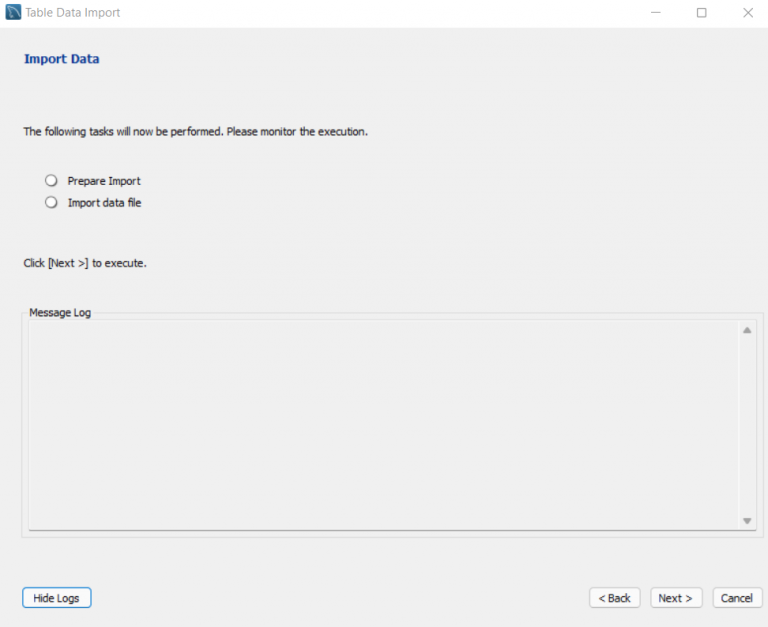Execute the import with Next button
768x627 pixels.
[676, 598]
